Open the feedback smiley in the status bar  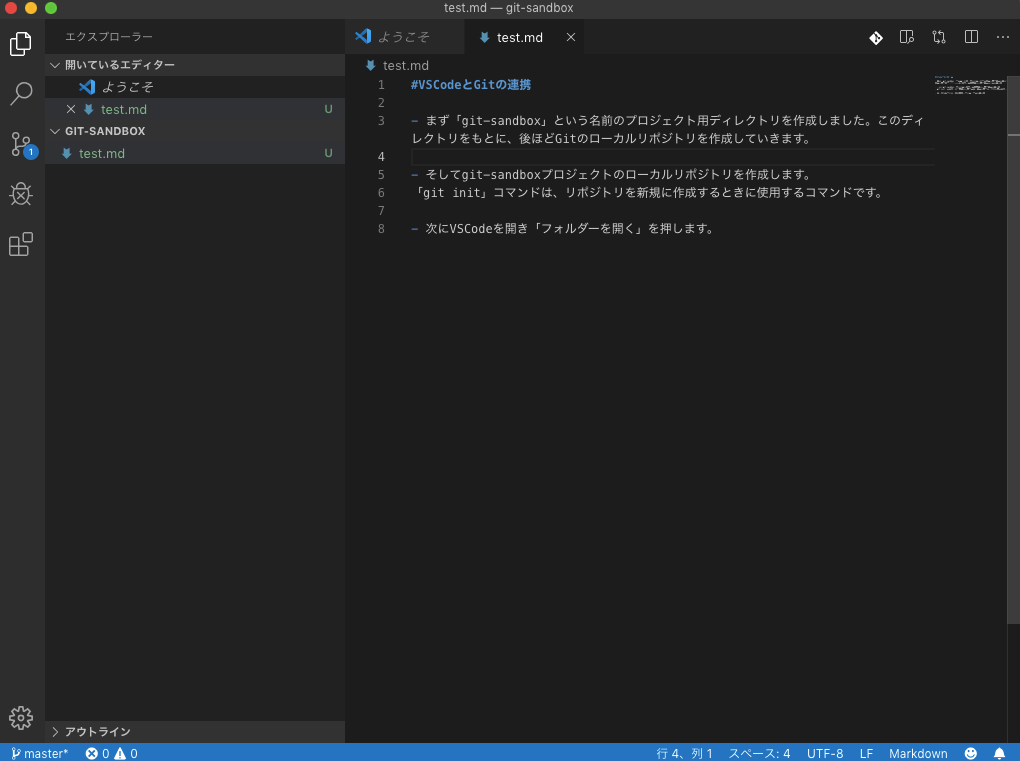click(x=968, y=753)
